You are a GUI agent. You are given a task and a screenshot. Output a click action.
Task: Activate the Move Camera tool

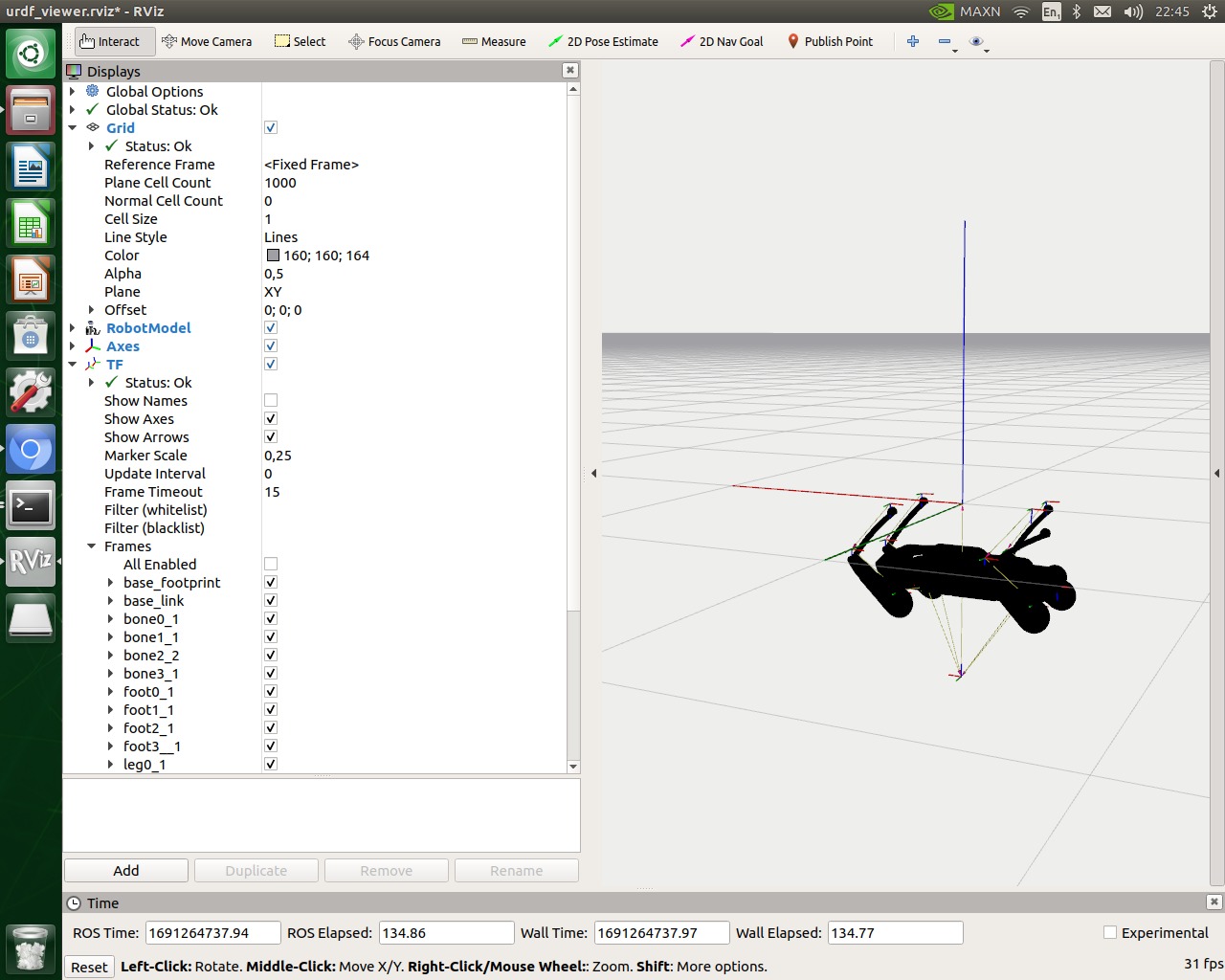pyautogui.click(x=208, y=41)
